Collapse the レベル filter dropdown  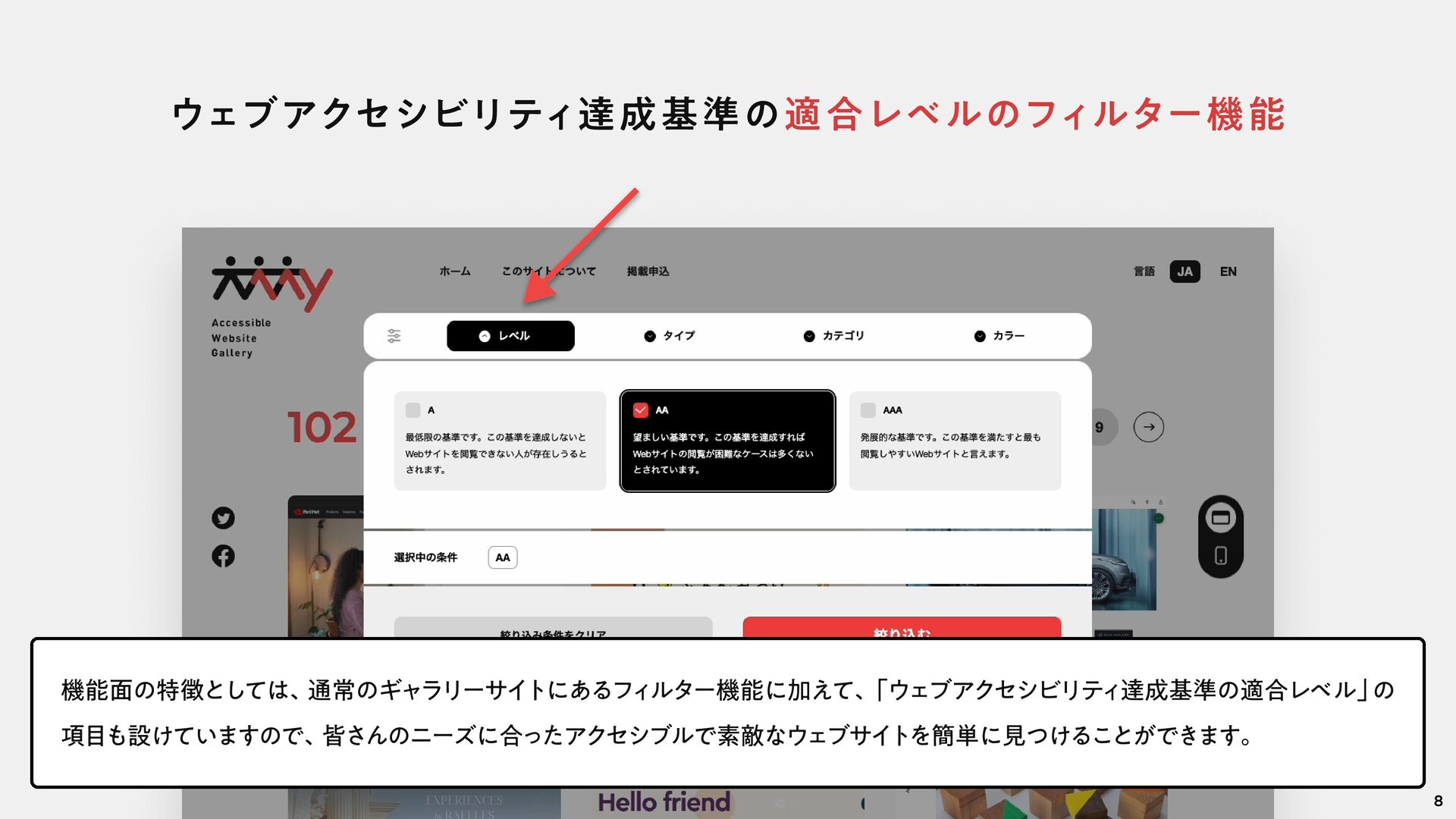click(510, 336)
